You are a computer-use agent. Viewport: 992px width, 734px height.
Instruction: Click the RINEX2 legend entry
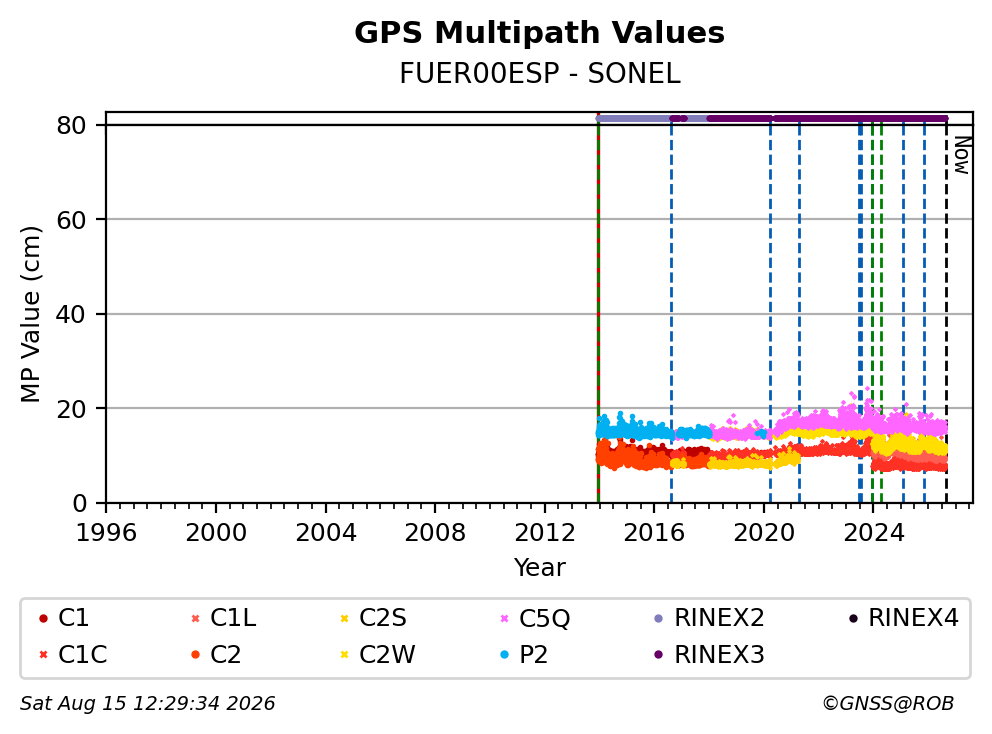[x=709, y=618]
